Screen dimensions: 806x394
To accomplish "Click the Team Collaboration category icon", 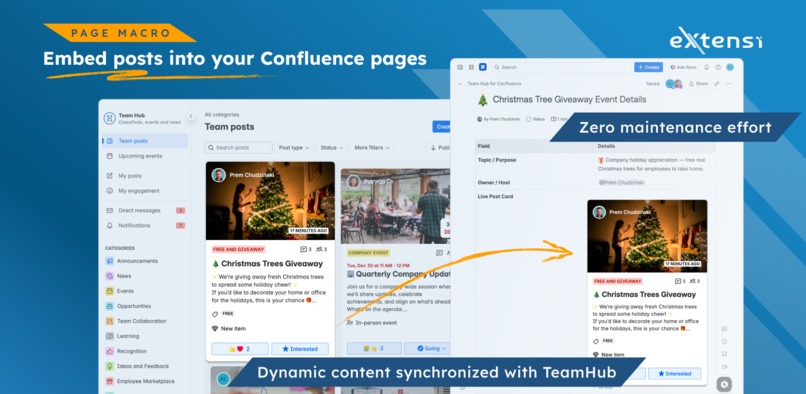I will [x=109, y=321].
